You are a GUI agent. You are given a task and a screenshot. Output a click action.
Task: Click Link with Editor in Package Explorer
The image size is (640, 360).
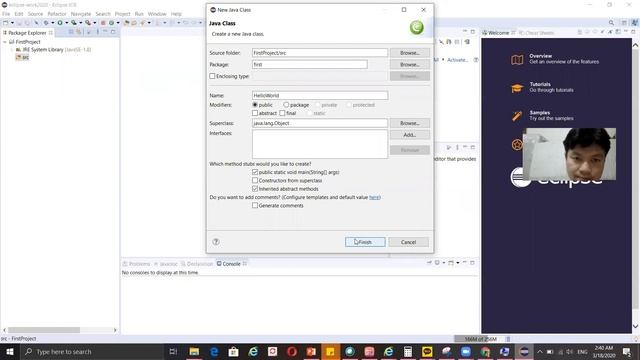point(78,32)
